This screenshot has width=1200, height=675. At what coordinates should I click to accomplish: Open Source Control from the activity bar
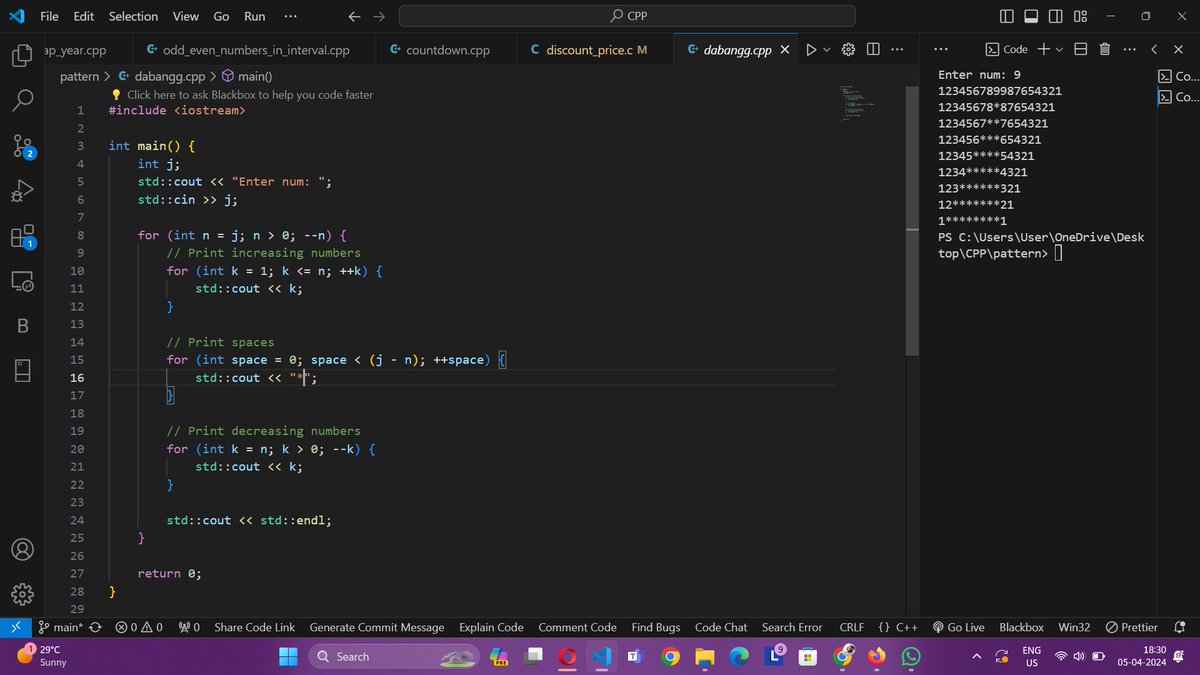[21, 146]
